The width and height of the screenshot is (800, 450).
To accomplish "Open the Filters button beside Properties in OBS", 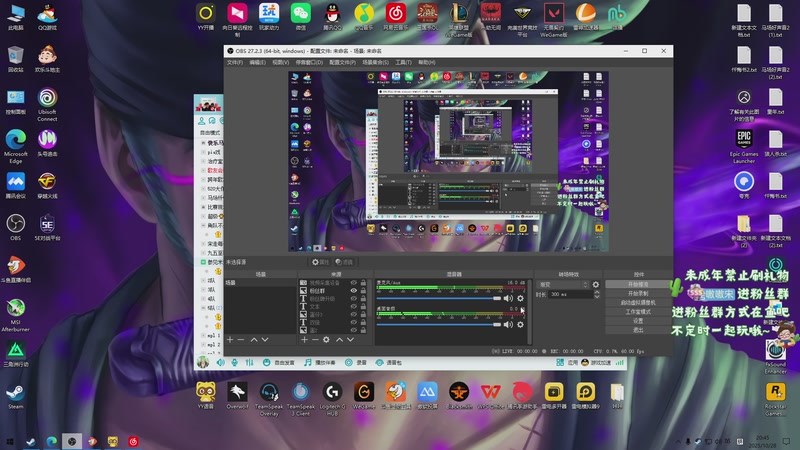I will click(344, 262).
